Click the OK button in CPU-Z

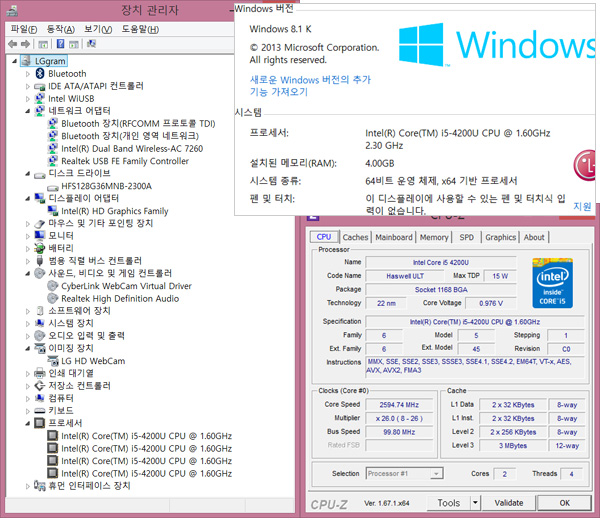pos(564,503)
